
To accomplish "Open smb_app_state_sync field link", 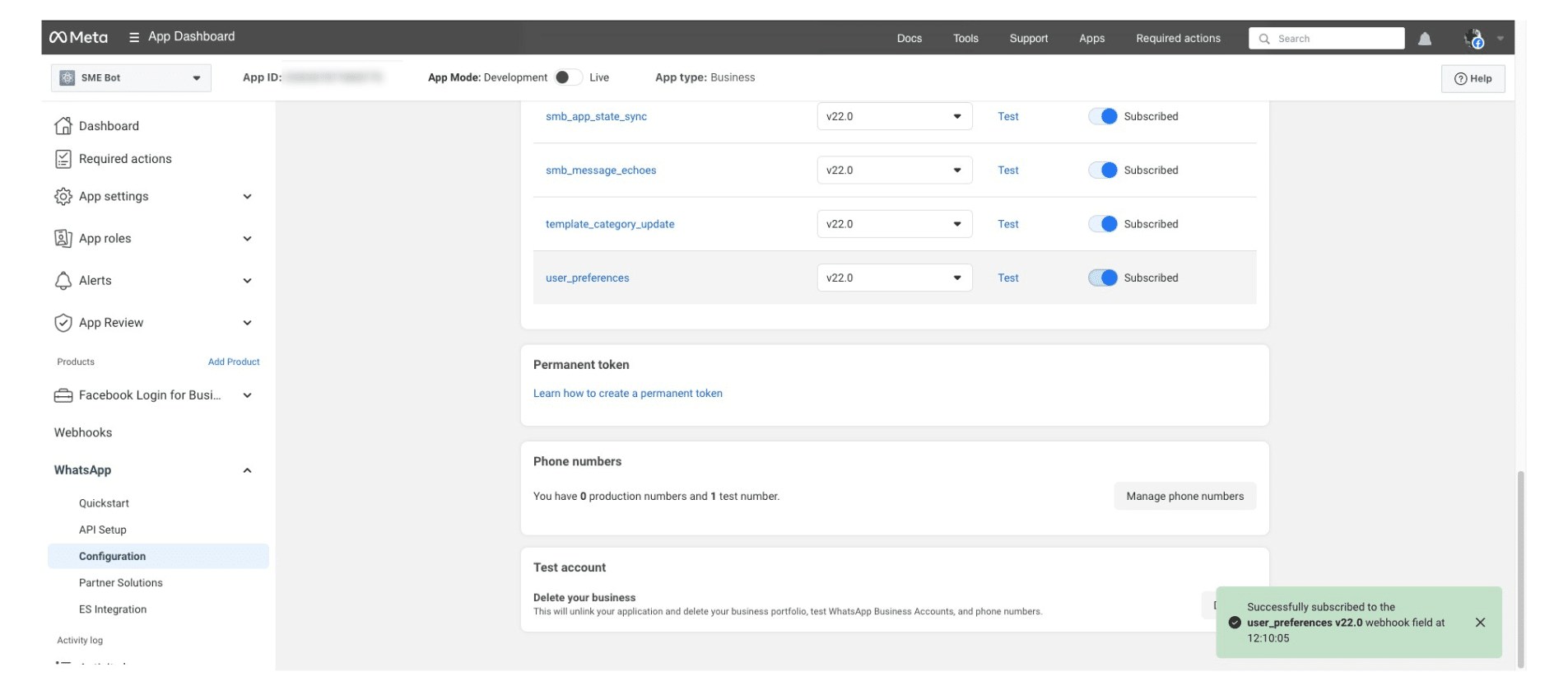I will [596, 116].
